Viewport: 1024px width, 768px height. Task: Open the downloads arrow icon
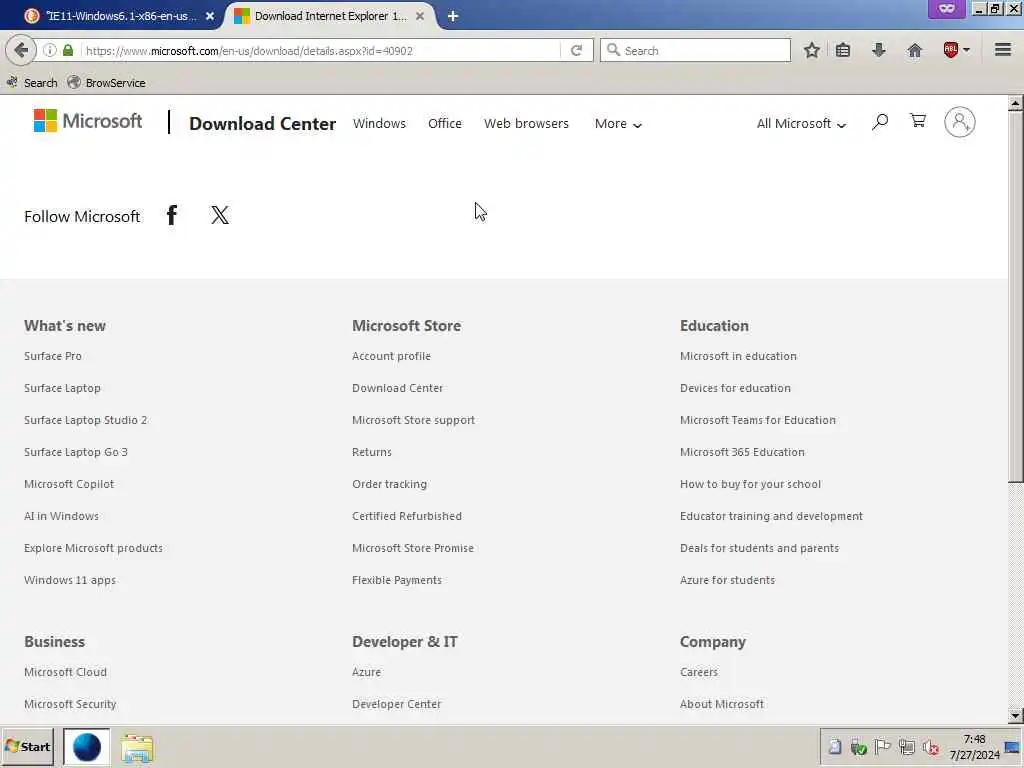tap(879, 50)
